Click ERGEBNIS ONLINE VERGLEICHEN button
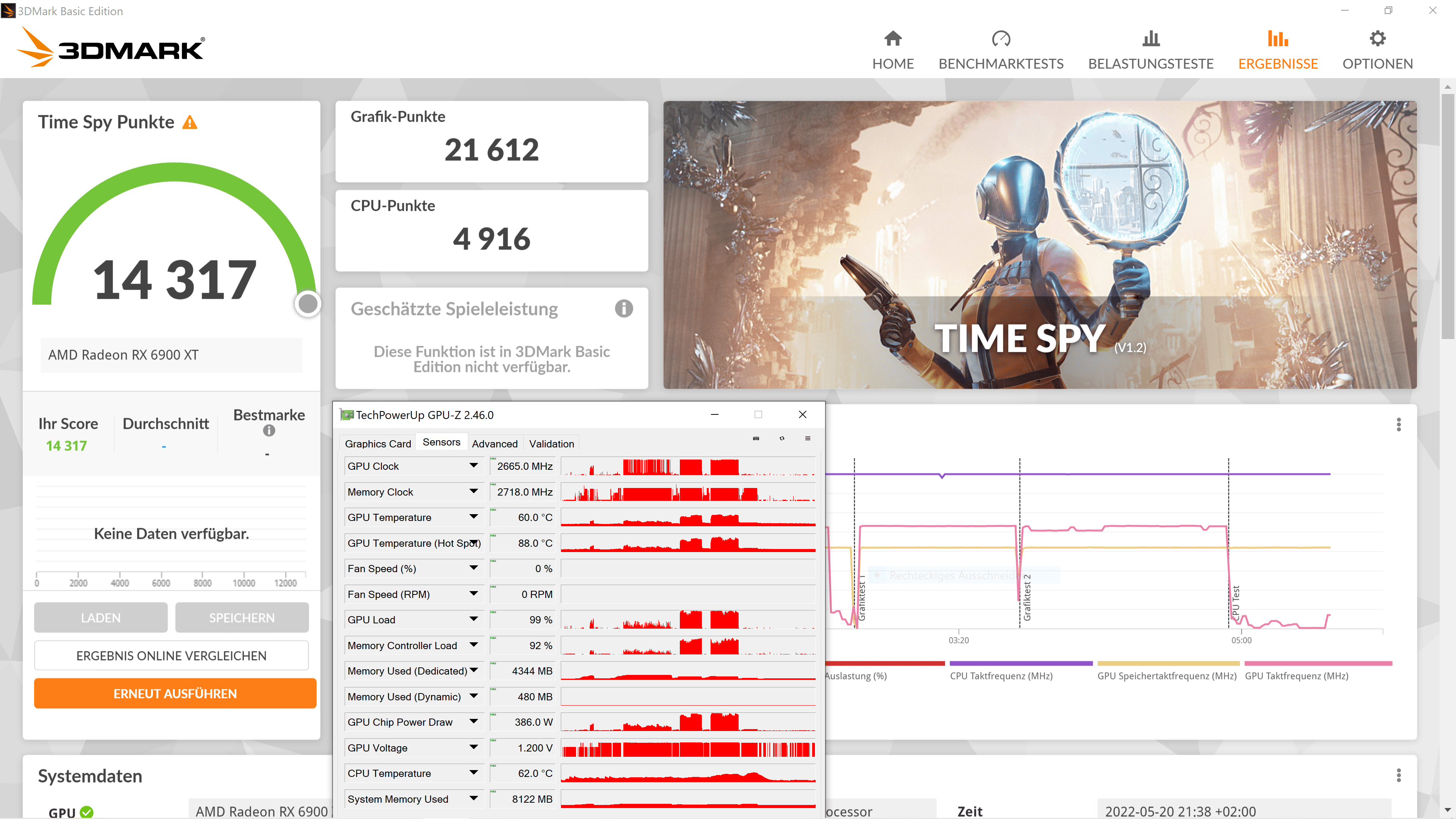Screen dimensions: 1456x819 click(x=171, y=656)
